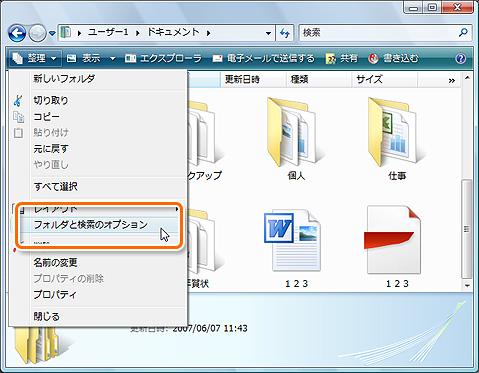Click the scrollbar down arrow
Image resolution: width=479 pixels, height=373 pixels.
[x=467, y=286]
